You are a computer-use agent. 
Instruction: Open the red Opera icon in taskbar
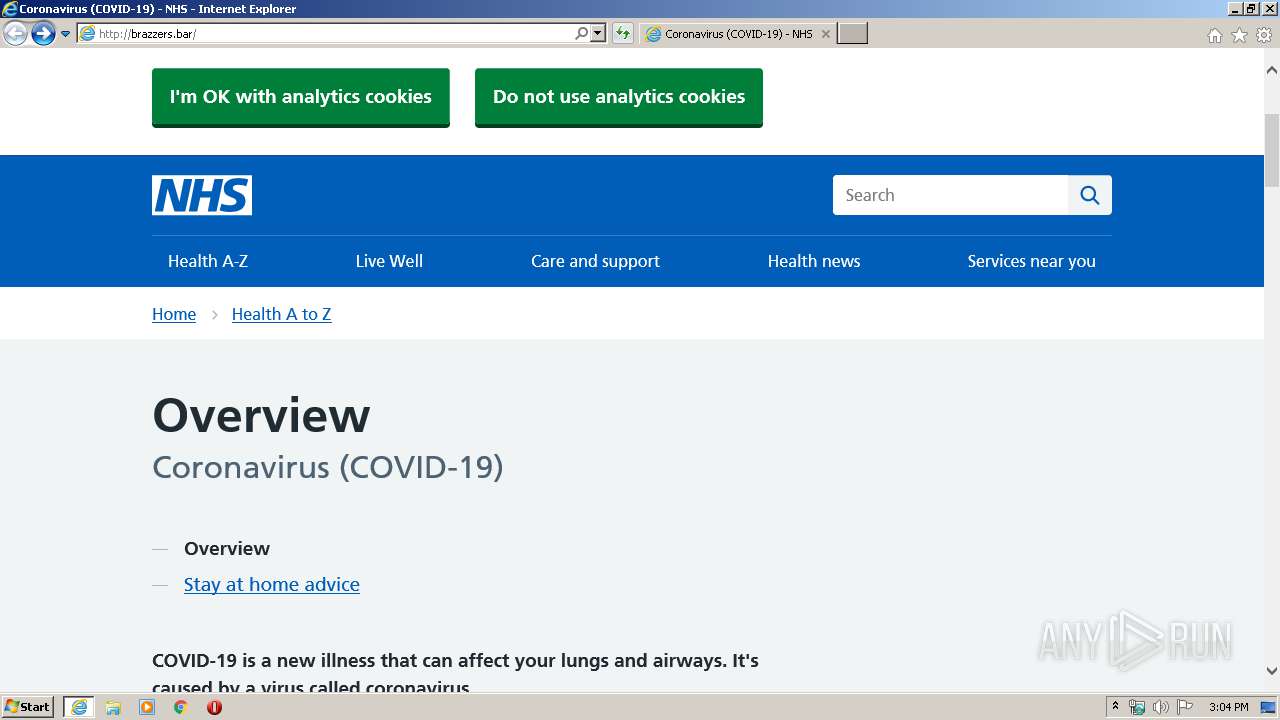[214, 707]
